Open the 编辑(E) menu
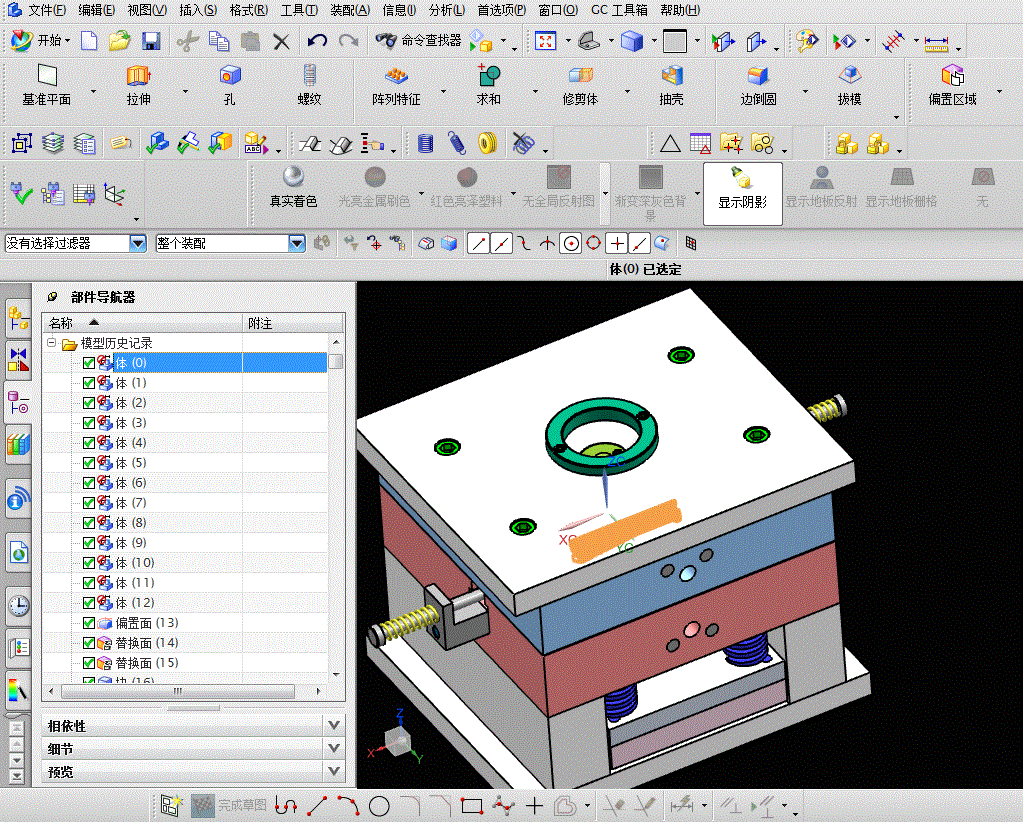Screen dimensions: 1023x822 coord(97,10)
